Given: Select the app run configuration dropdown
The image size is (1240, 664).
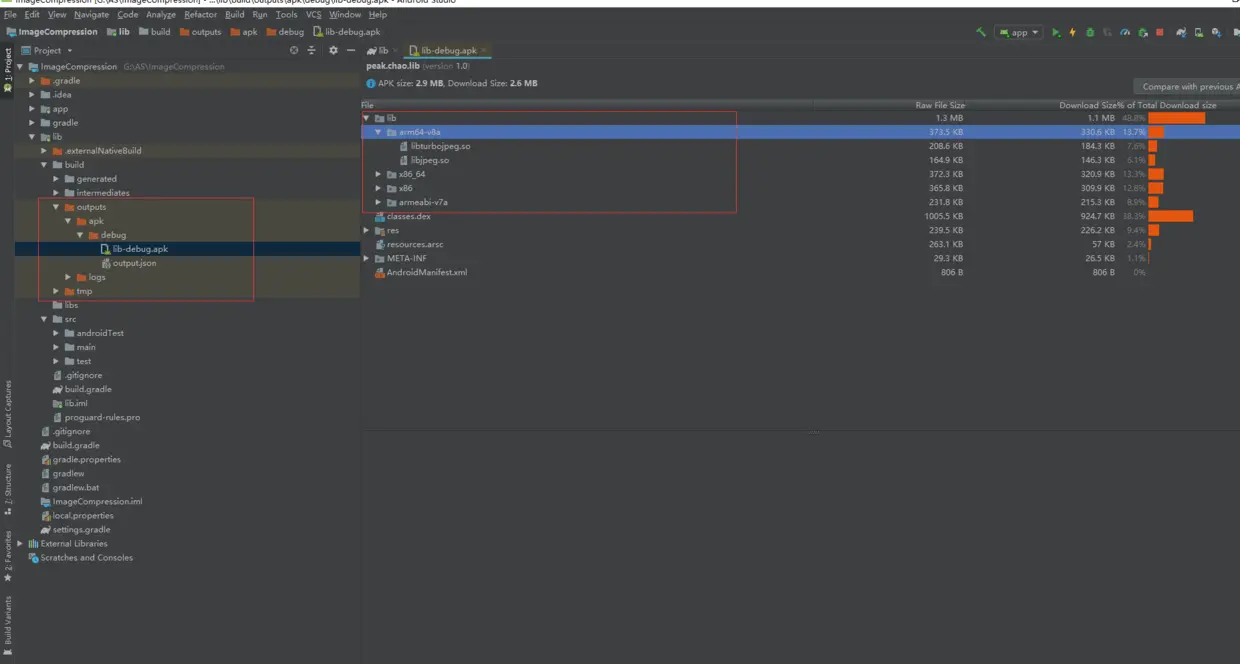Looking at the screenshot, I should [1019, 32].
